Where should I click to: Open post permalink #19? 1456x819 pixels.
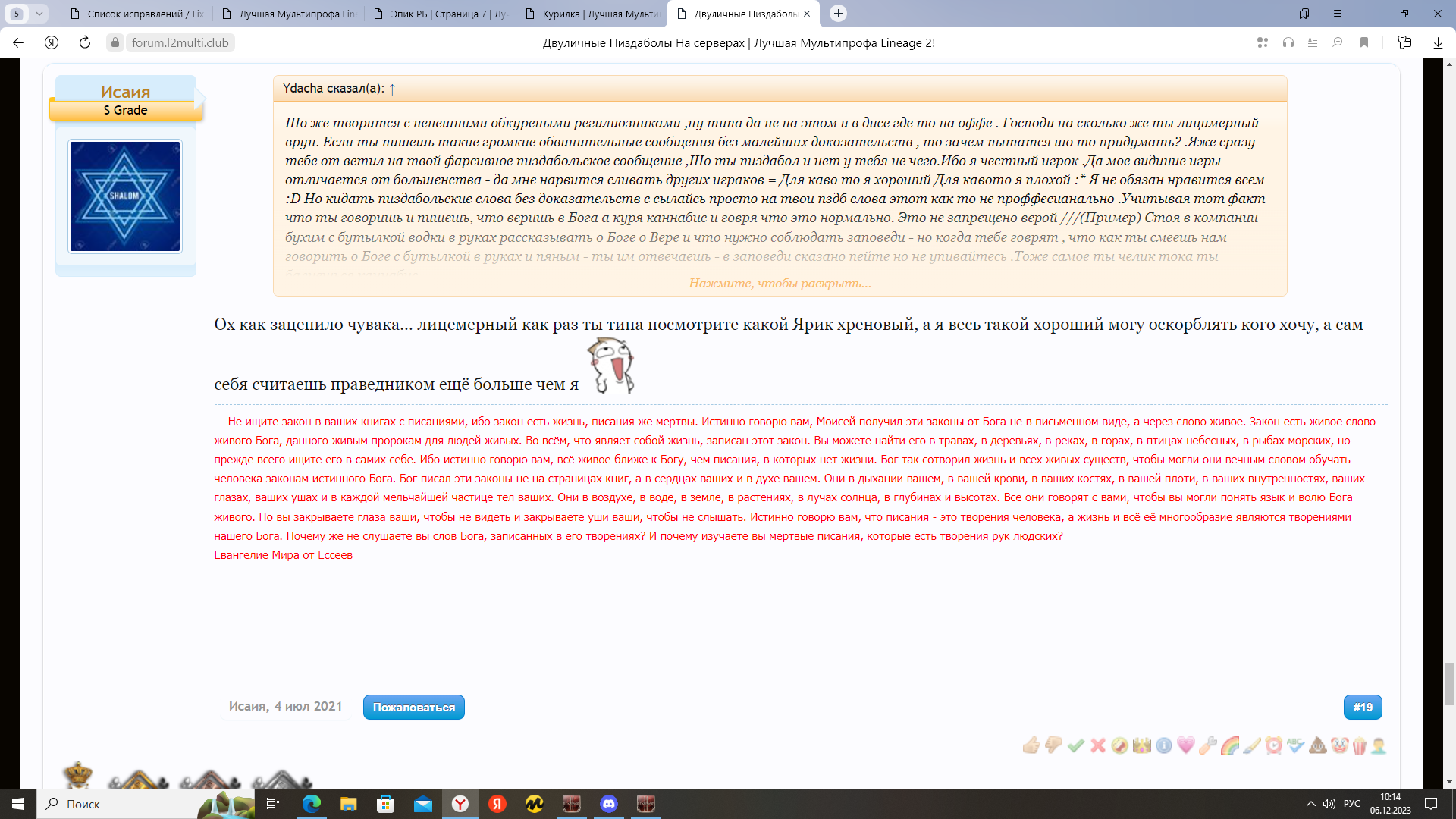[1363, 708]
